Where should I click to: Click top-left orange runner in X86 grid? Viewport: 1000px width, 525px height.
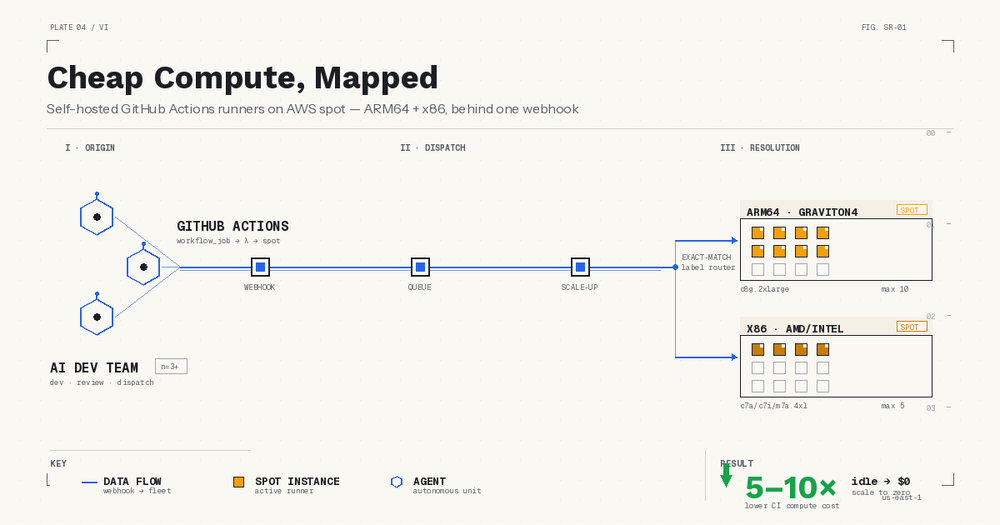pos(758,350)
